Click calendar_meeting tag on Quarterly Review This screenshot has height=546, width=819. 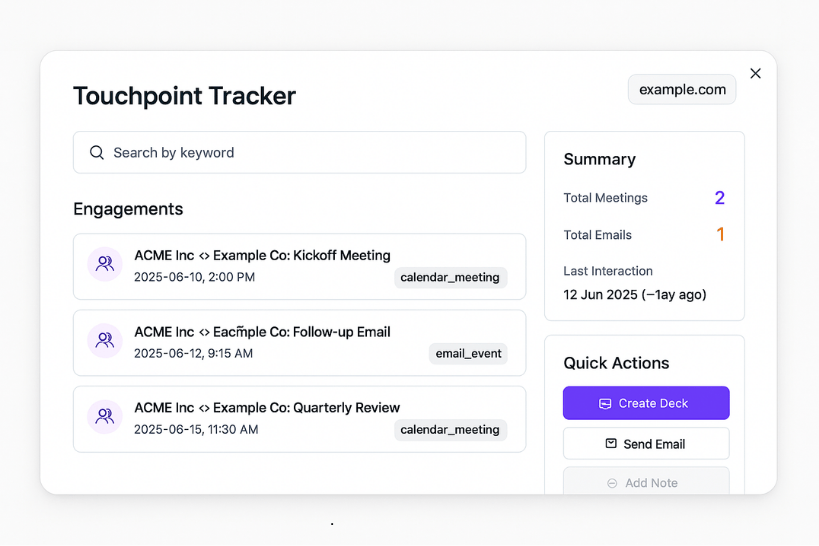450,430
